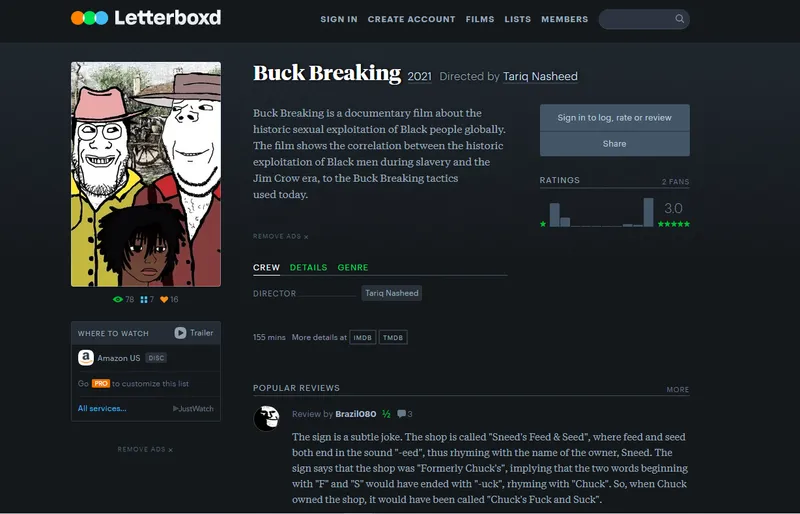The image size is (800, 514).
Task: Click the orange heart likes icon
Action: (x=165, y=299)
